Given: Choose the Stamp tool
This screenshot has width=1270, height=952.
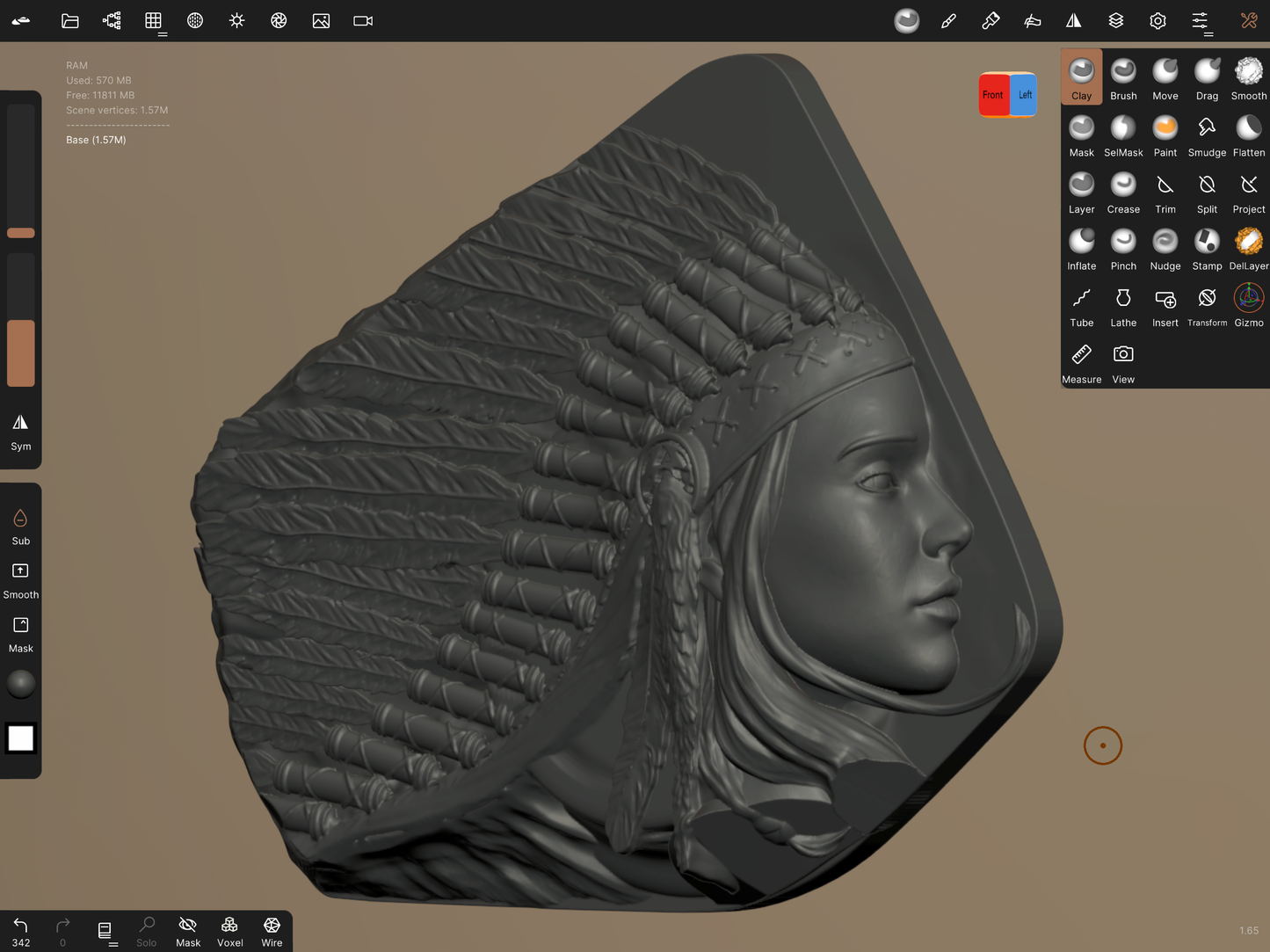Looking at the screenshot, I should tap(1207, 248).
